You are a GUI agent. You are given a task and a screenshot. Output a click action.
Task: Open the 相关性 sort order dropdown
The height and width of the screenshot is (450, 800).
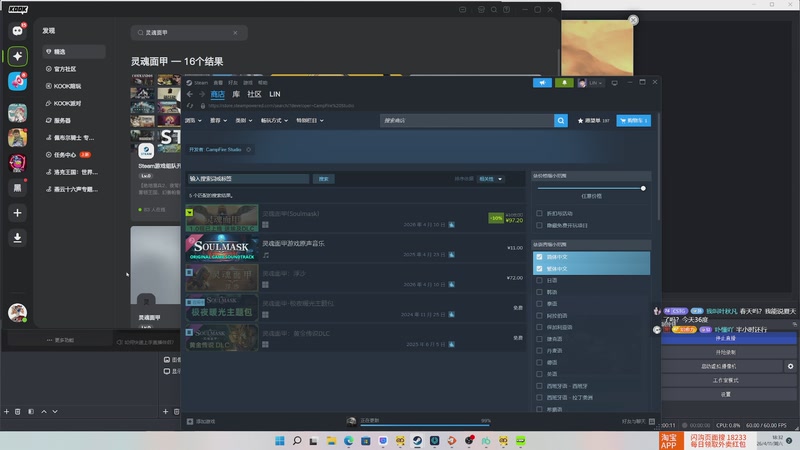click(490, 179)
